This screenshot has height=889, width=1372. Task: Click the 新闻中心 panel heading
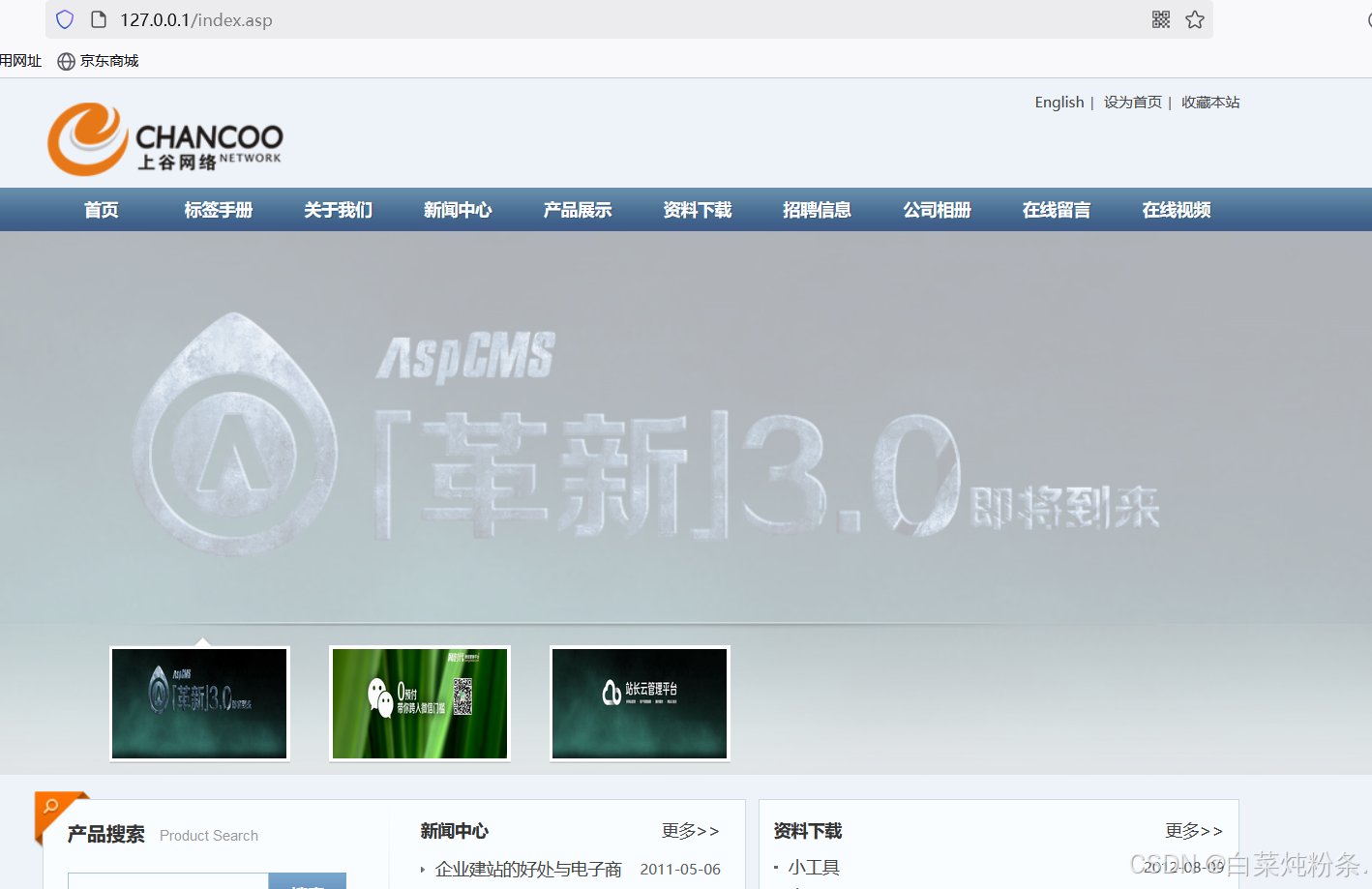click(455, 831)
